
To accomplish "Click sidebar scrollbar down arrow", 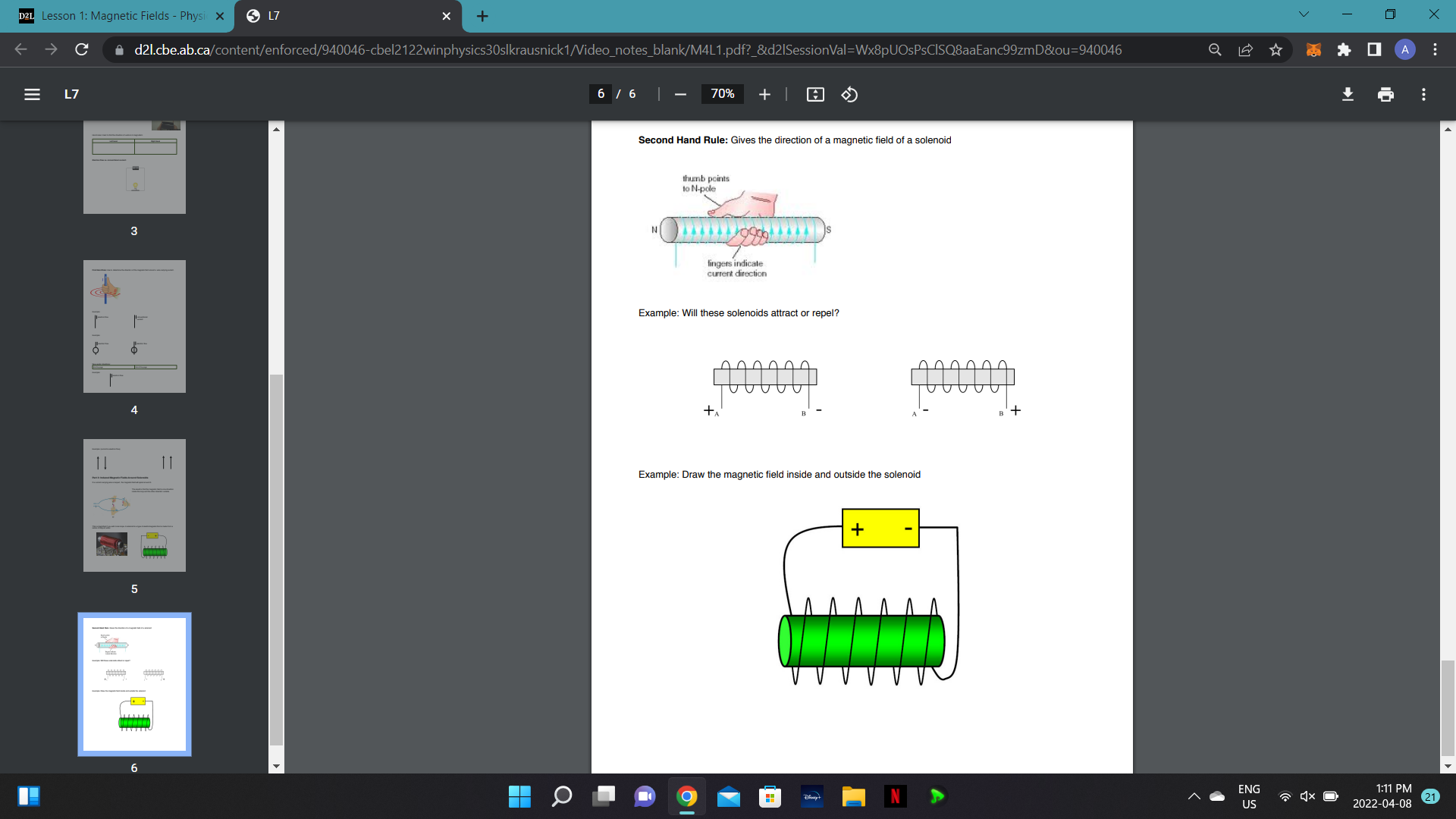I will (x=276, y=766).
